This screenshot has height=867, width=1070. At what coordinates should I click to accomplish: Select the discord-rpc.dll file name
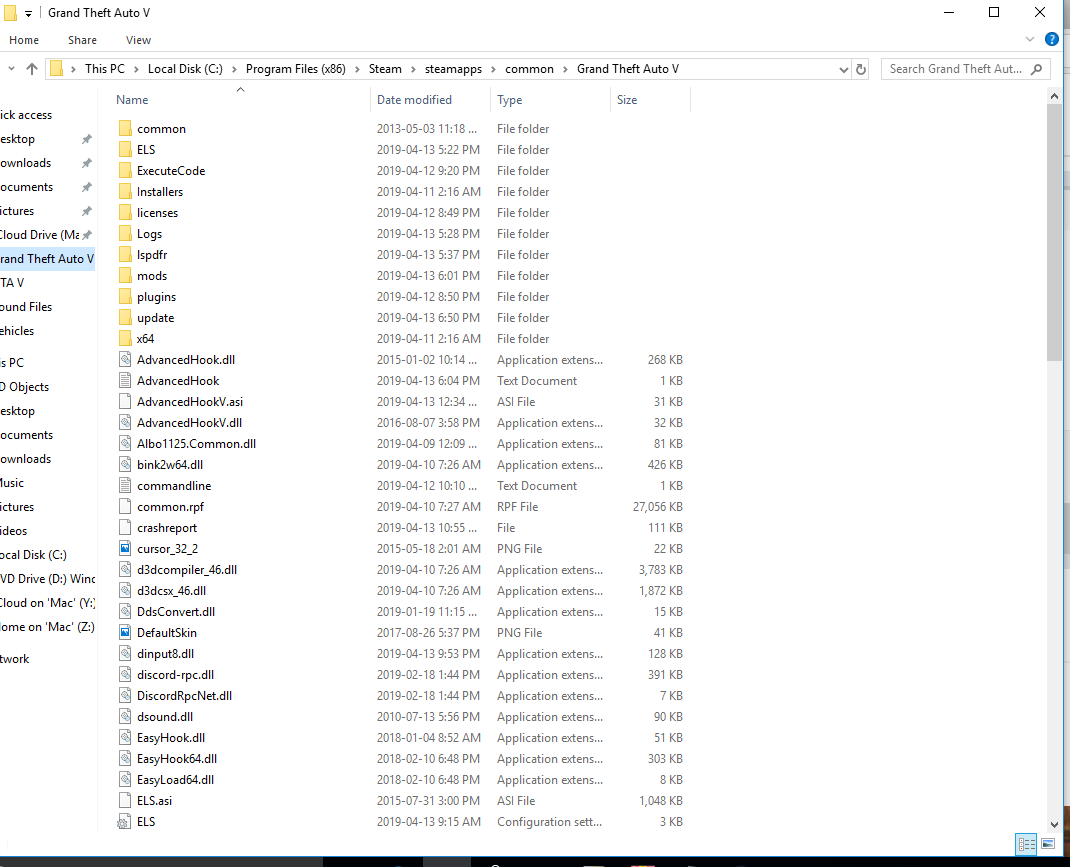click(175, 675)
